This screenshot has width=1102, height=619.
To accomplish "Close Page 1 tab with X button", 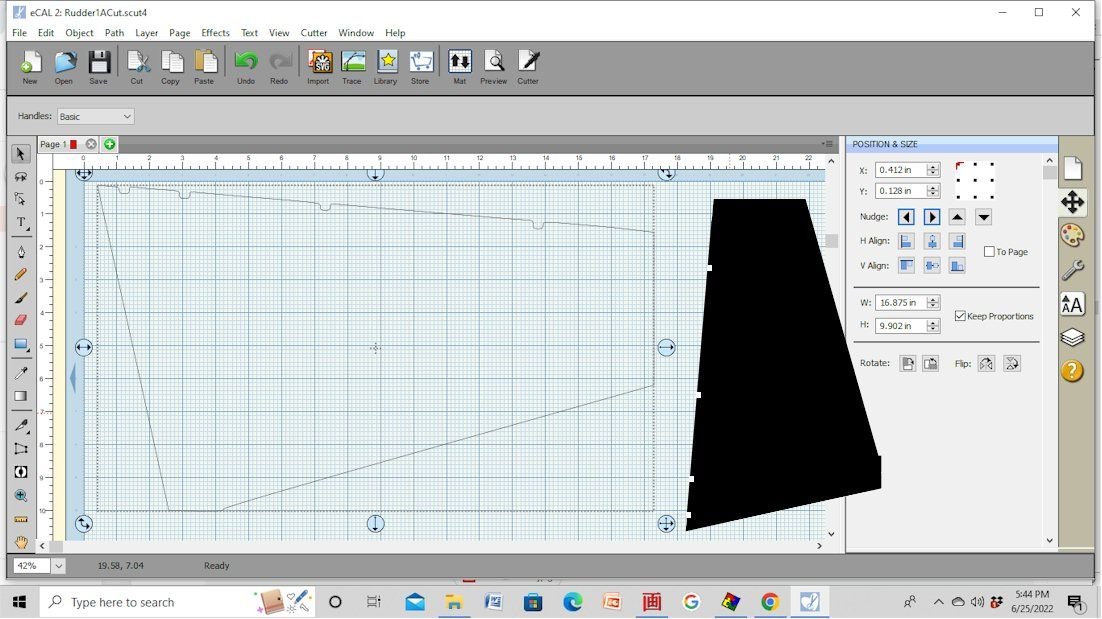I will 91,144.
